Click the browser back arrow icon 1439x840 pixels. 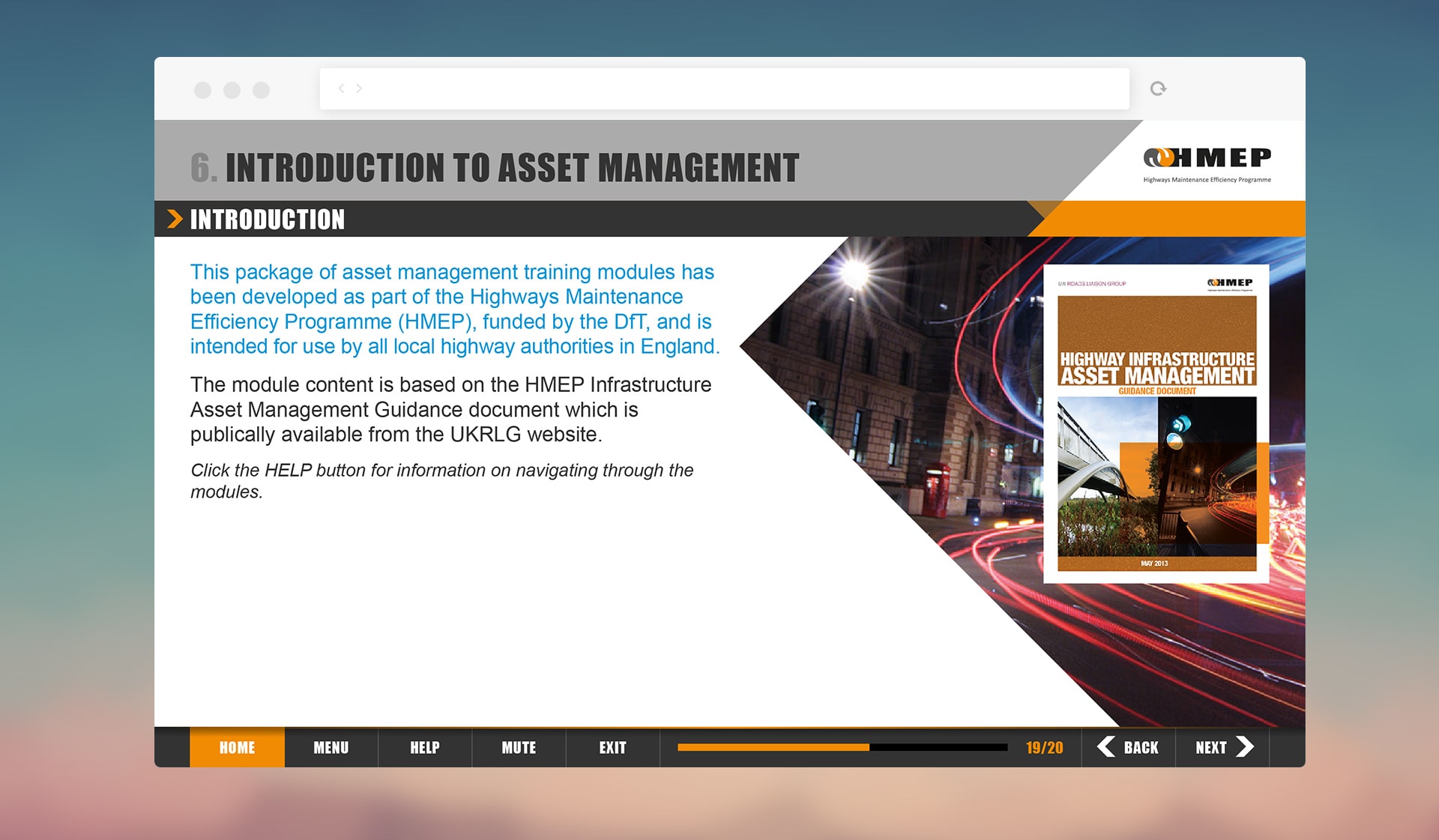[x=342, y=88]
